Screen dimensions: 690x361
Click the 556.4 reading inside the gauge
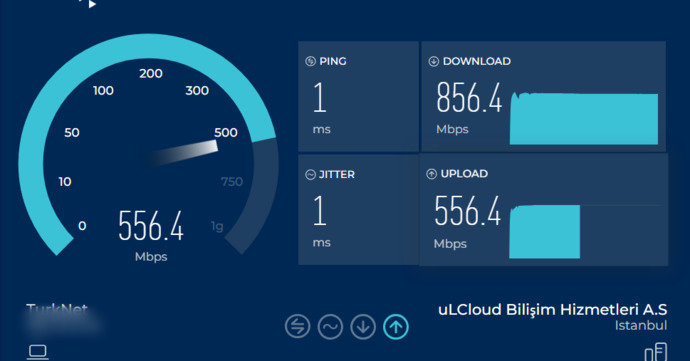[151, 226]
